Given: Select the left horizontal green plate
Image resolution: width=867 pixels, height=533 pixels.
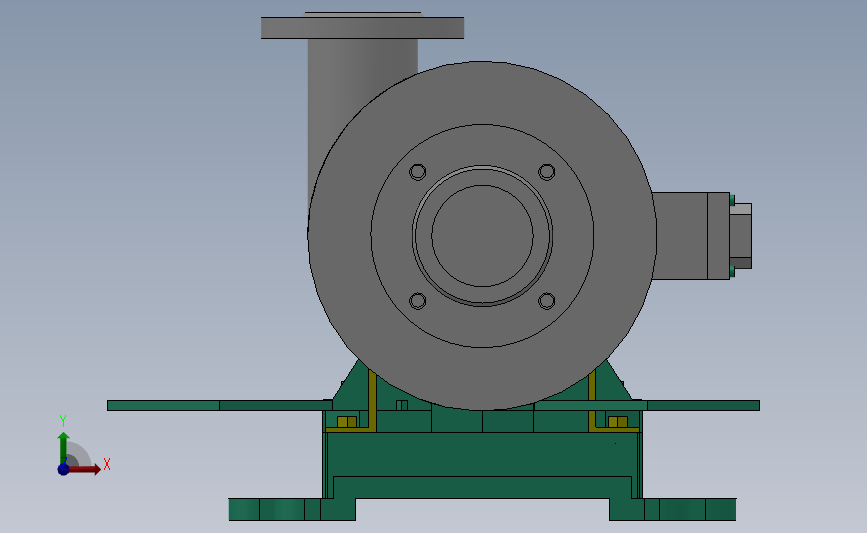Looking at the screenshot, I should coord(220,406).
